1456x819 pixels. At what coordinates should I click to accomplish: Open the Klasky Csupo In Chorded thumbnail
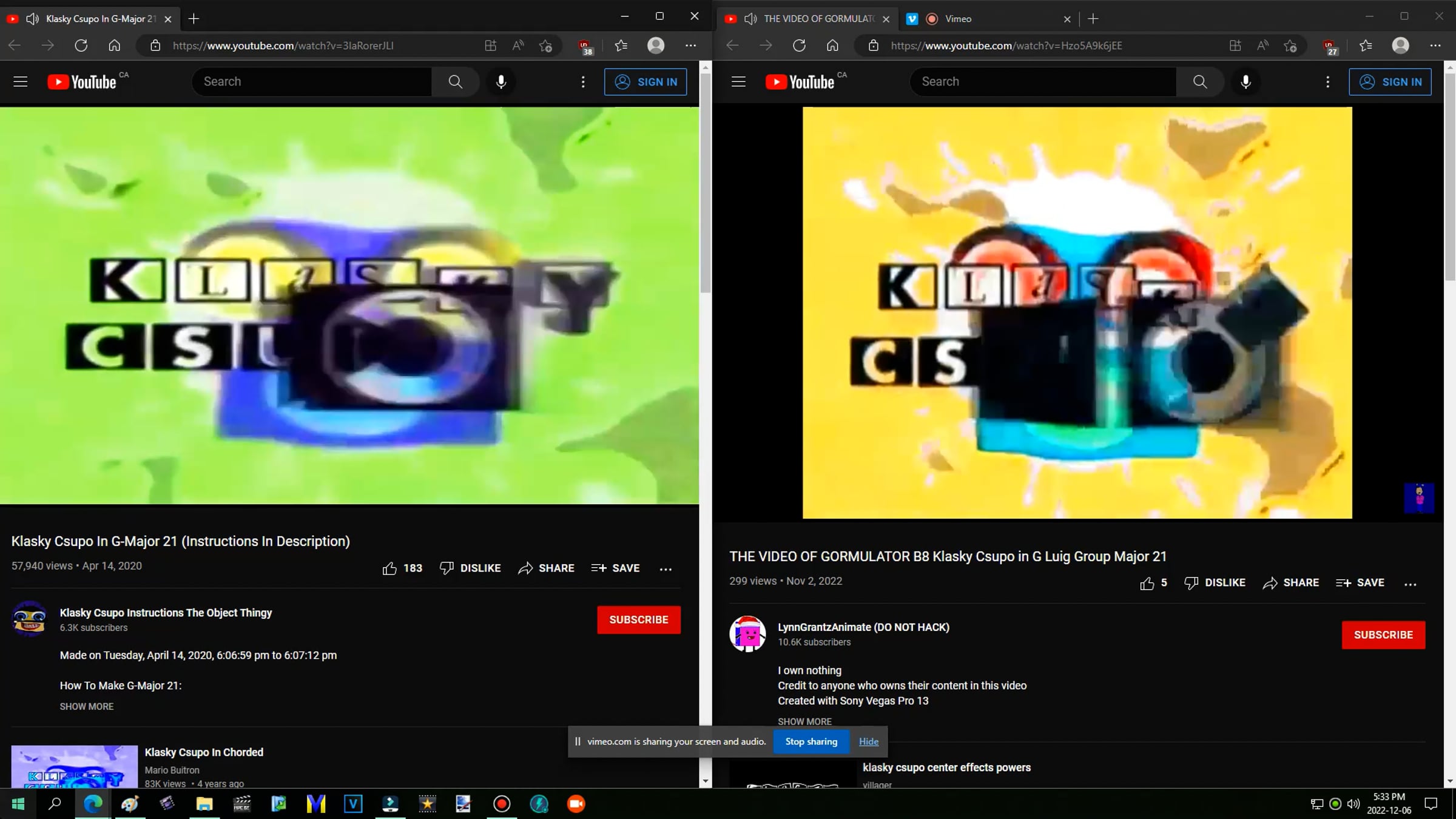74,766
